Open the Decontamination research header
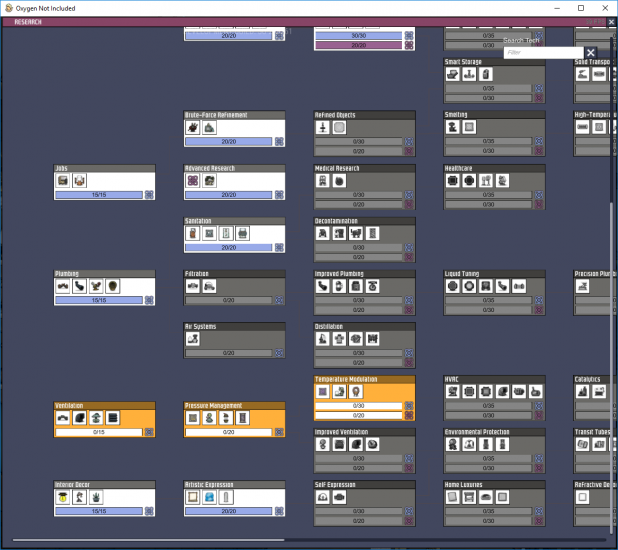 365,221
